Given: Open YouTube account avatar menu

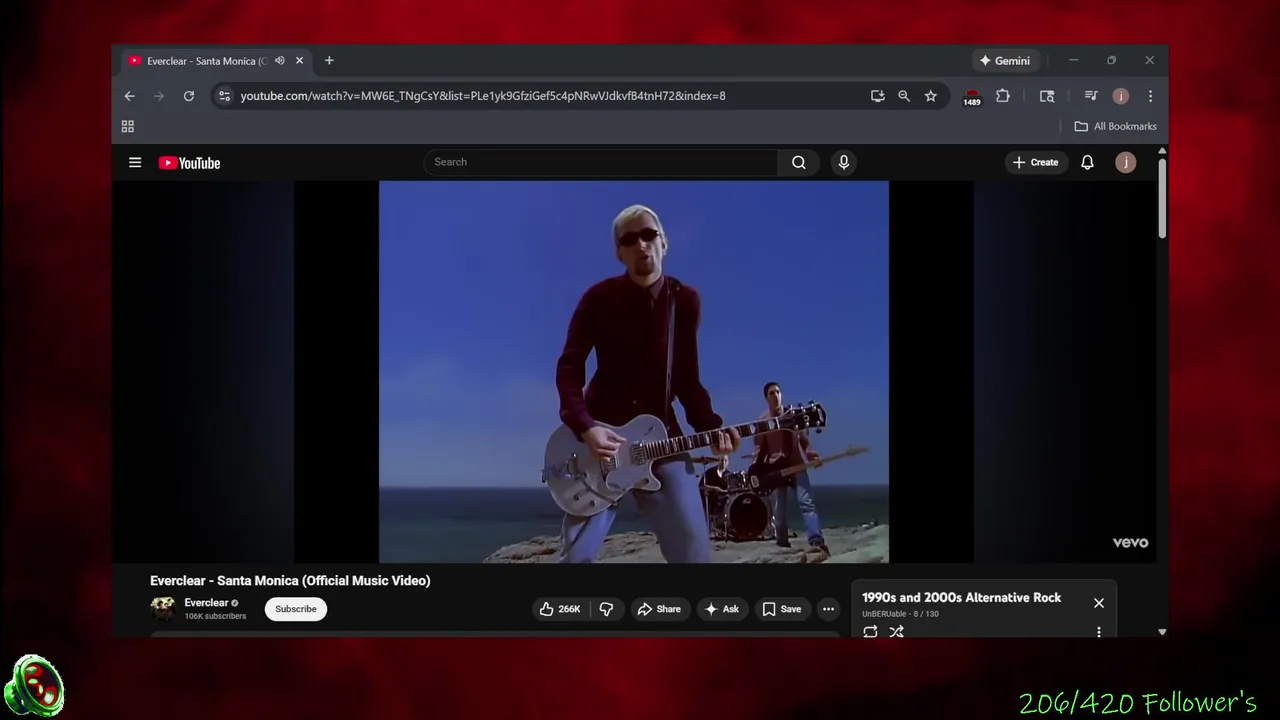Looking at the screenshot, I should click(x=1125, y=162).
